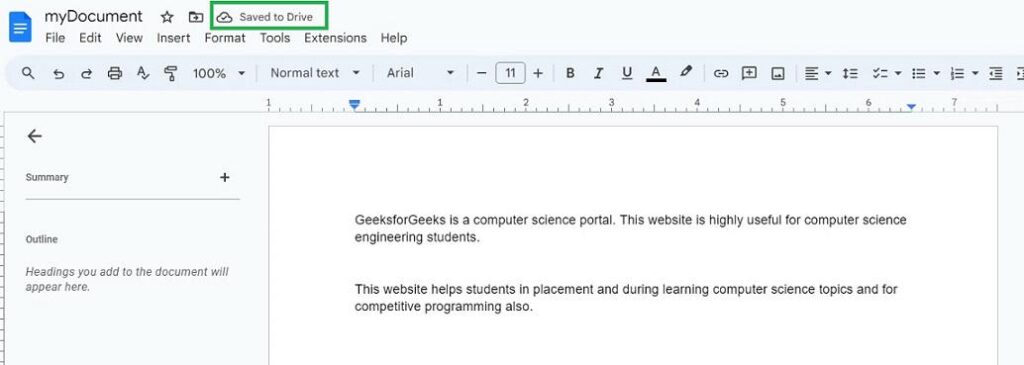The height and width of the screenshot is (365, 1024).
Task: Open the Insert menu
Action: [173, 38]
